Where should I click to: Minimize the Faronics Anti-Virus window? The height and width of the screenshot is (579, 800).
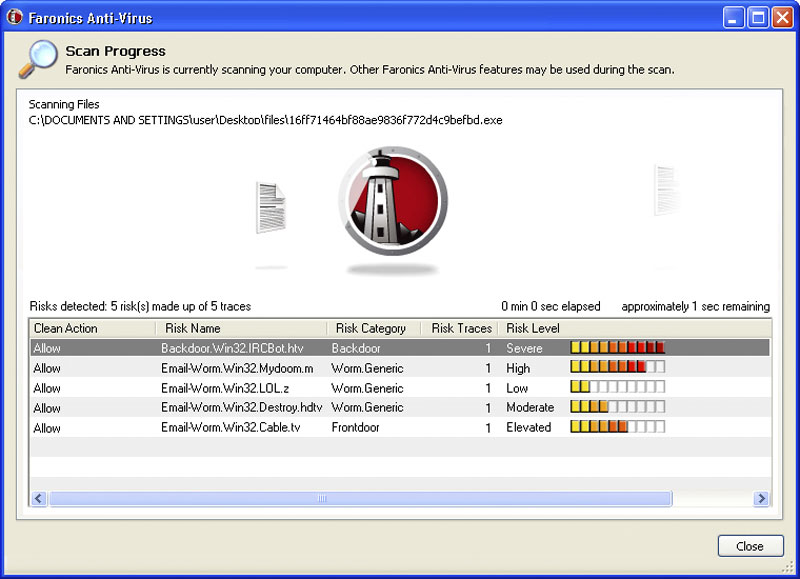734,18
